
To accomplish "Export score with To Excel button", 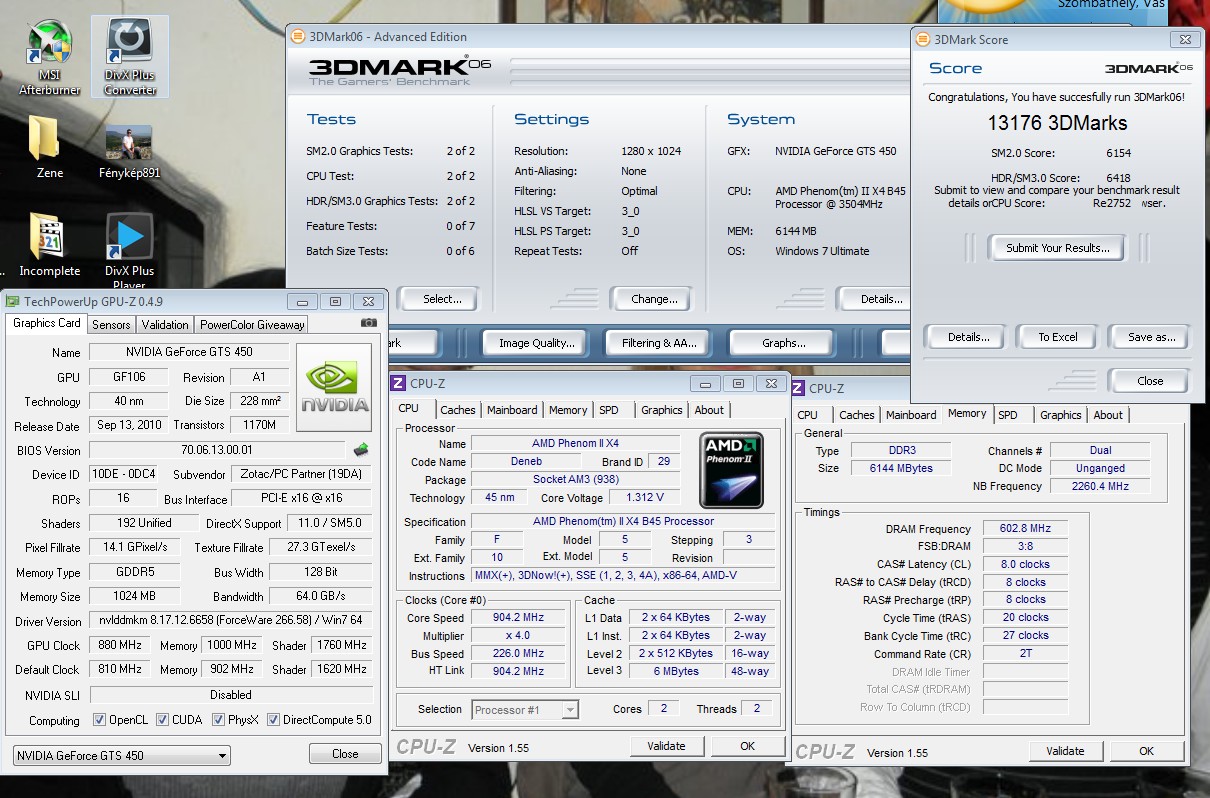I will tap(1058, 337).
